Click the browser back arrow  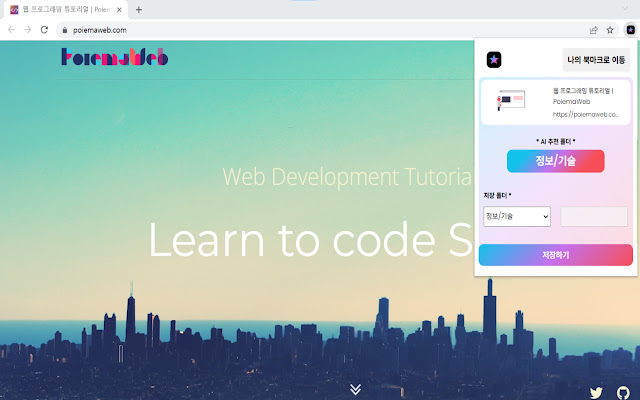pos(11,30)
